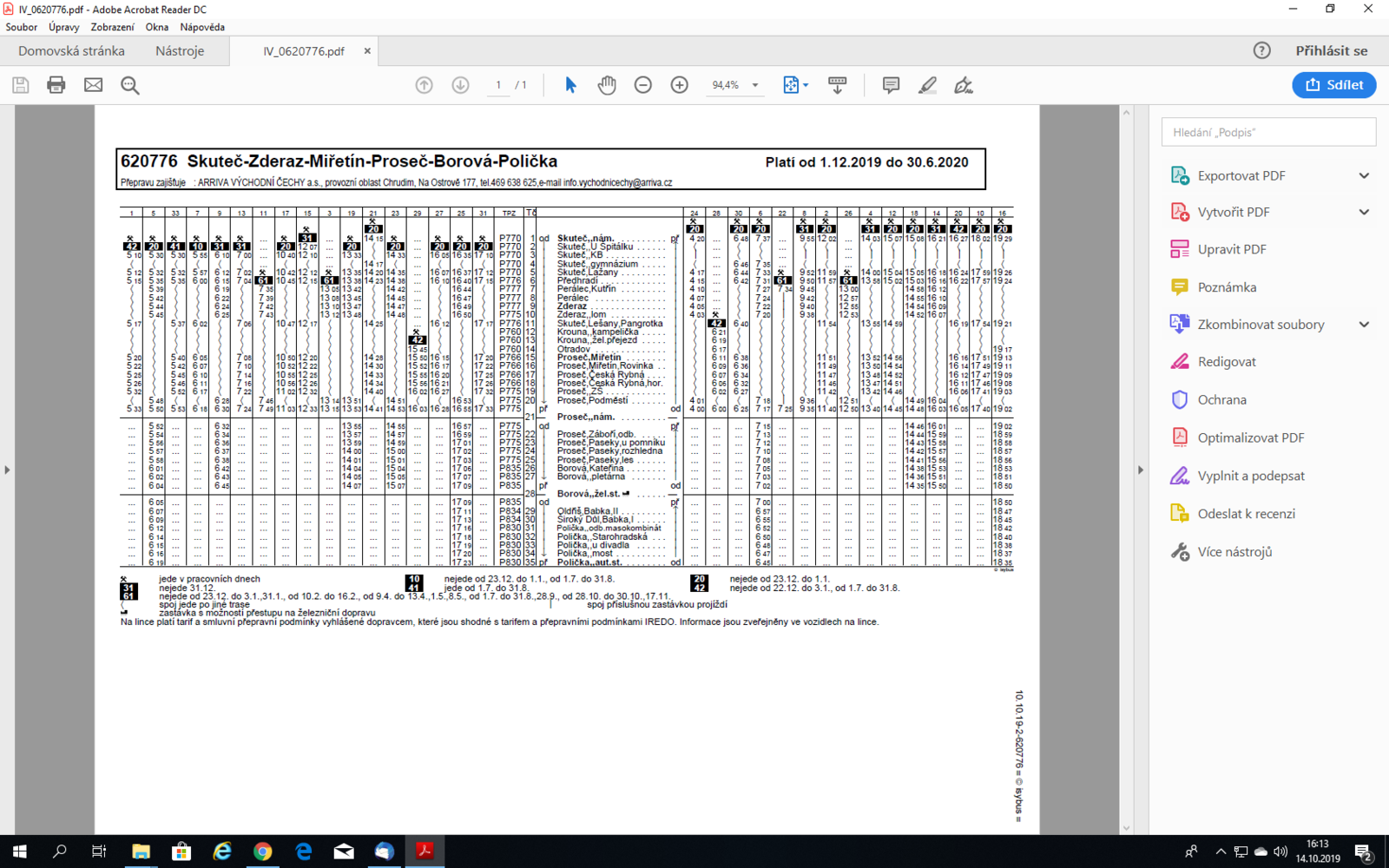
Task: Click the page number input field
Action: tap(498, 85)
